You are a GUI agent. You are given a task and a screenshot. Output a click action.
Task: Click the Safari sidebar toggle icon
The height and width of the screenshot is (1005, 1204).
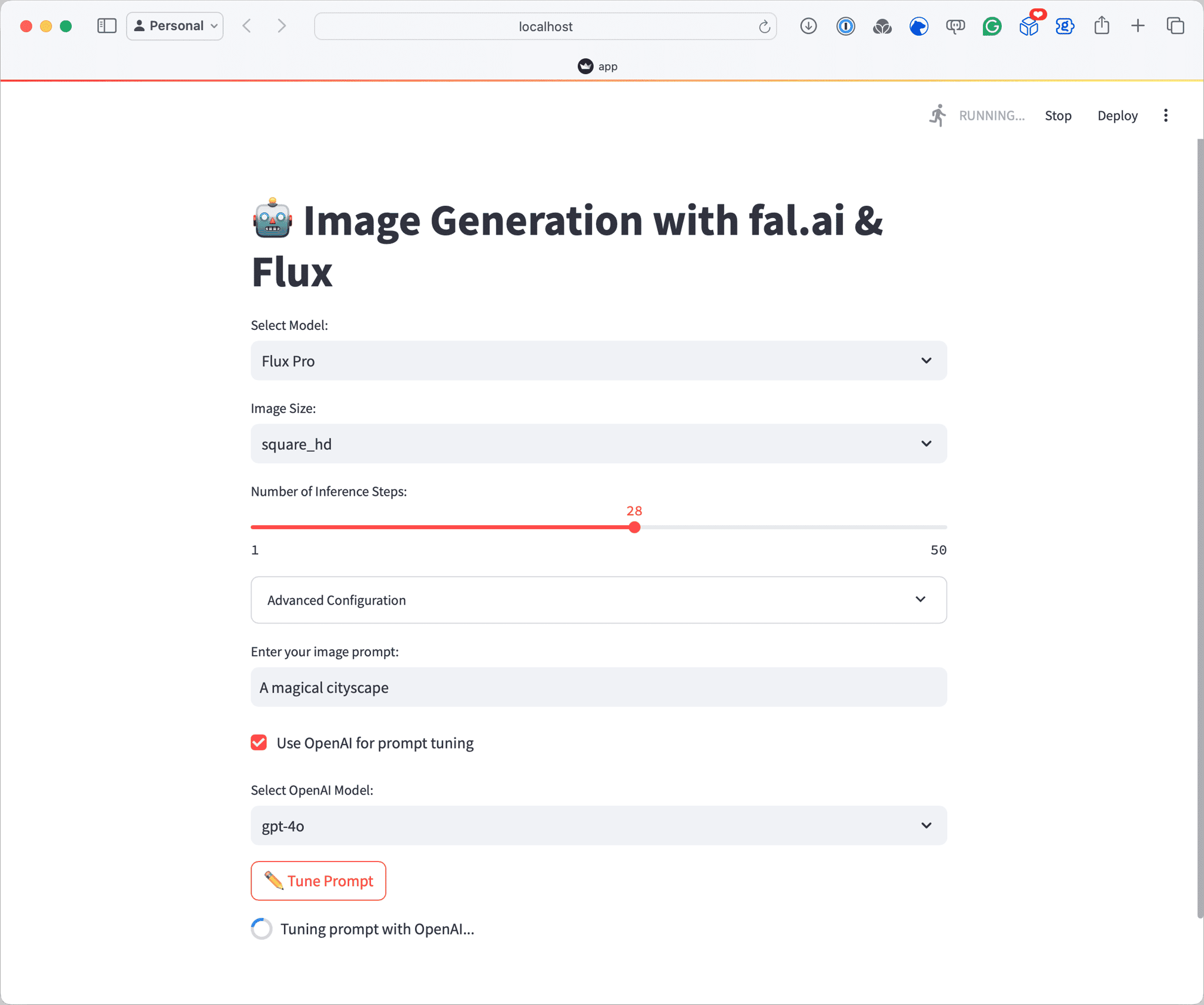[106, 26]
